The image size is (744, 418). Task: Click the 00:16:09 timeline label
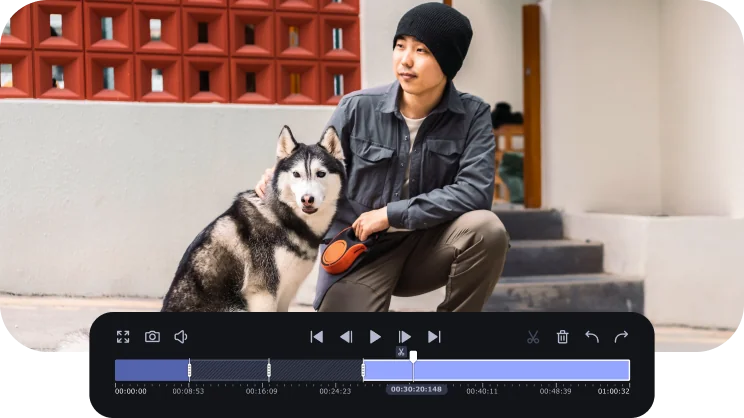tap(261, 391)
